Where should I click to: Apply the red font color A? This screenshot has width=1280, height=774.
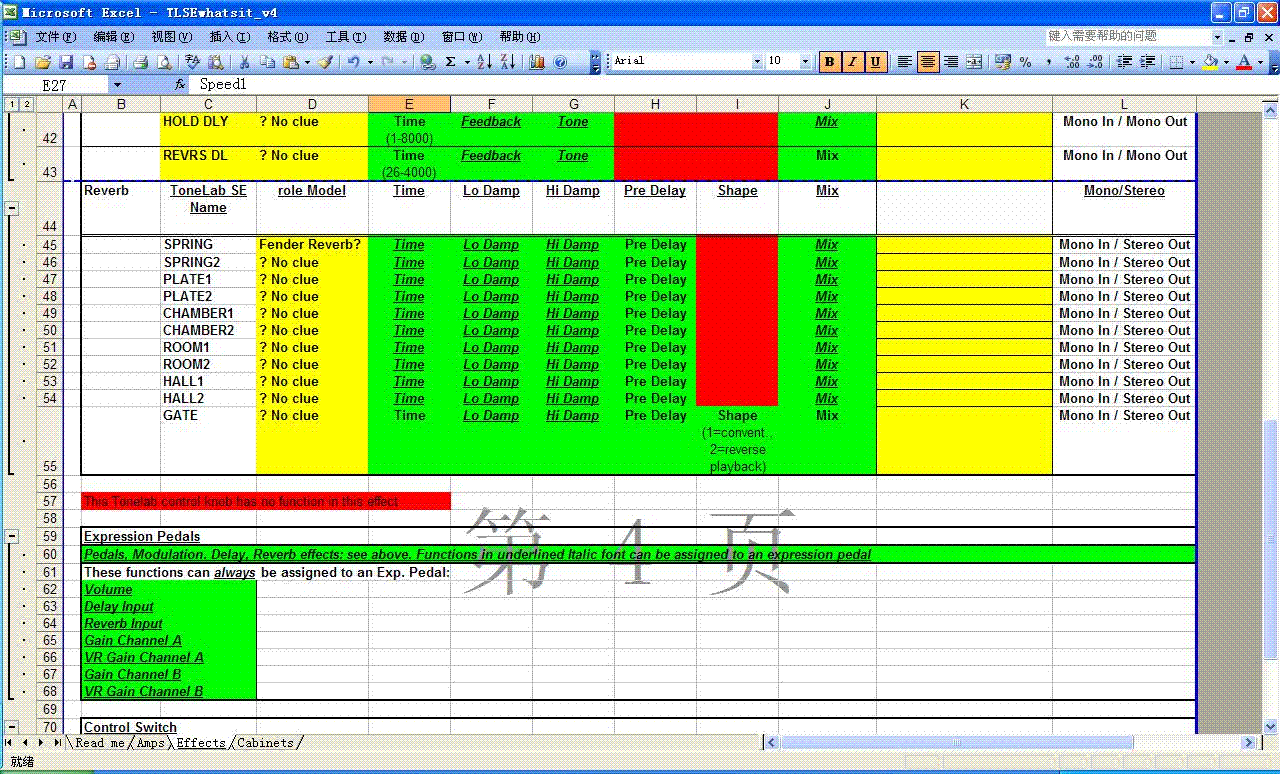pos(1244,62)
